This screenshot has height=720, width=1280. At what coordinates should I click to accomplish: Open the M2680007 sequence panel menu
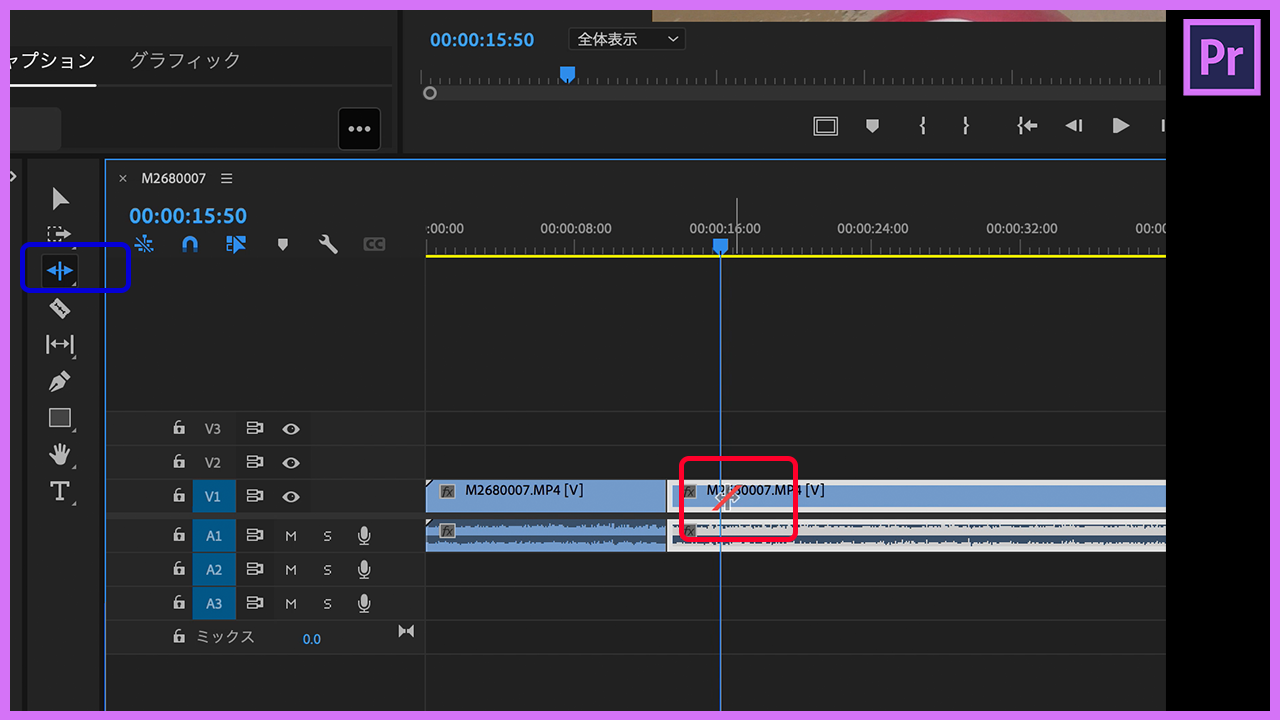[x=227, y=178]
